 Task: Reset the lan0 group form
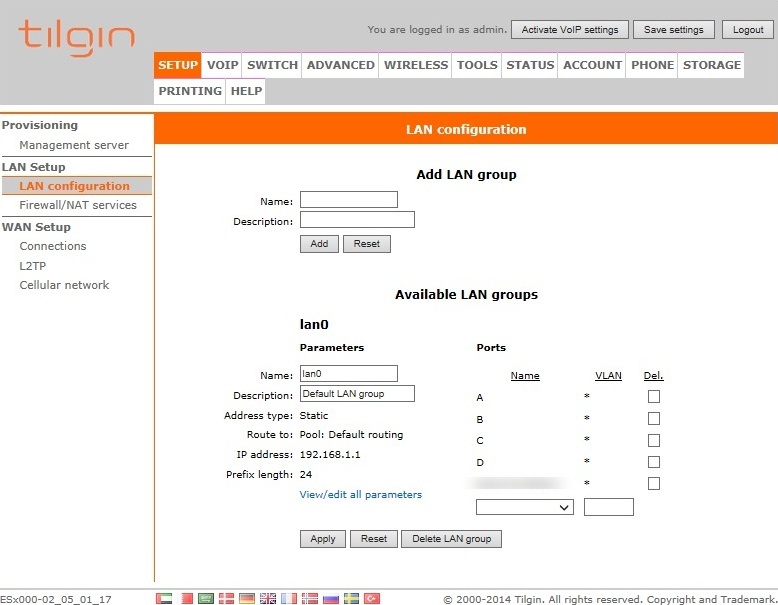coord(374,539)
